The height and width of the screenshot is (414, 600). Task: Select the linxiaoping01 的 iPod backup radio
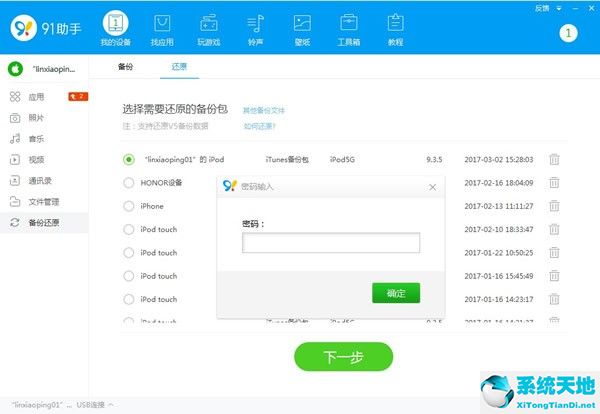(129, 160)
